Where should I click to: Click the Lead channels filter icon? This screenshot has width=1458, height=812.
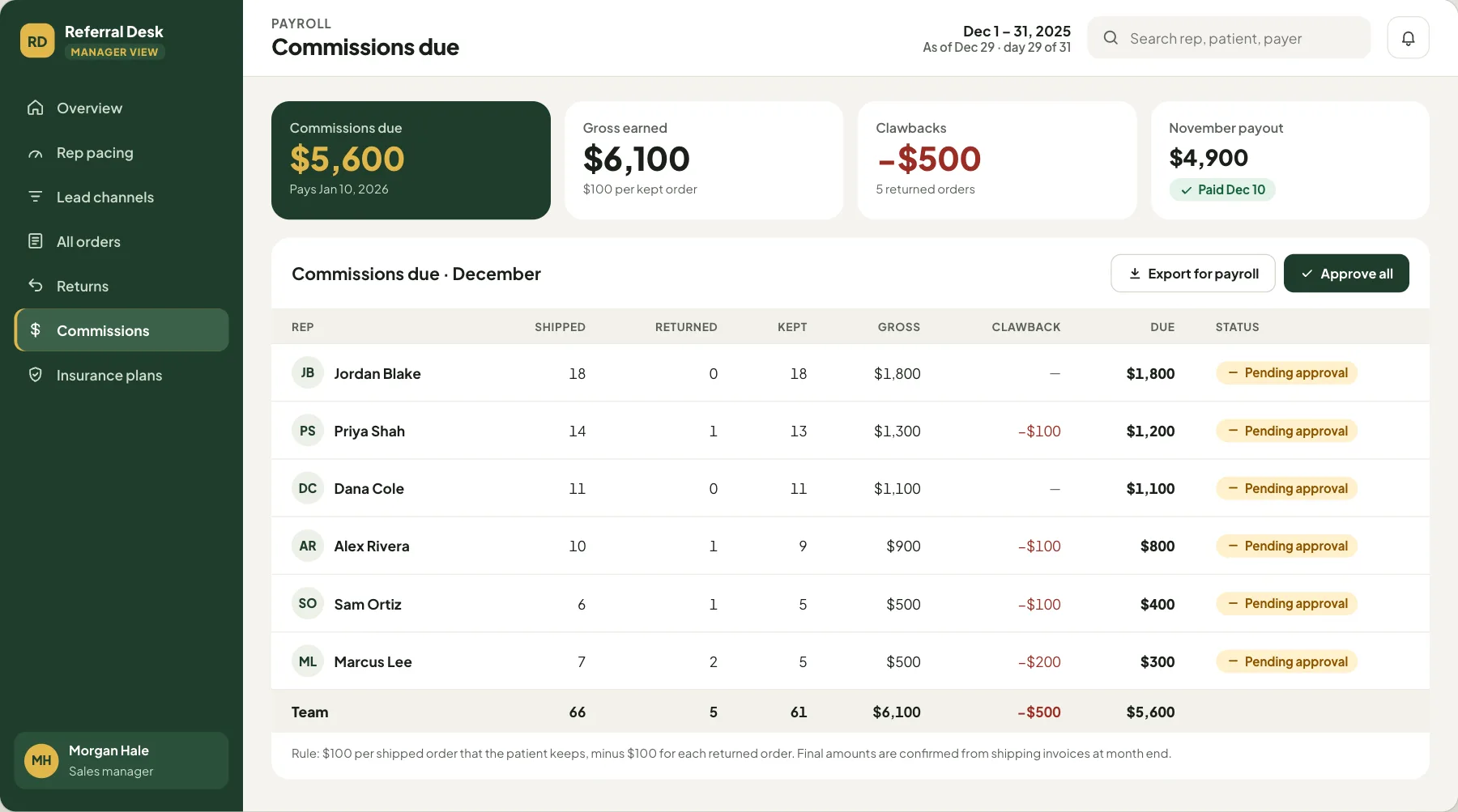pyautogui.click(x=35, y=197)
